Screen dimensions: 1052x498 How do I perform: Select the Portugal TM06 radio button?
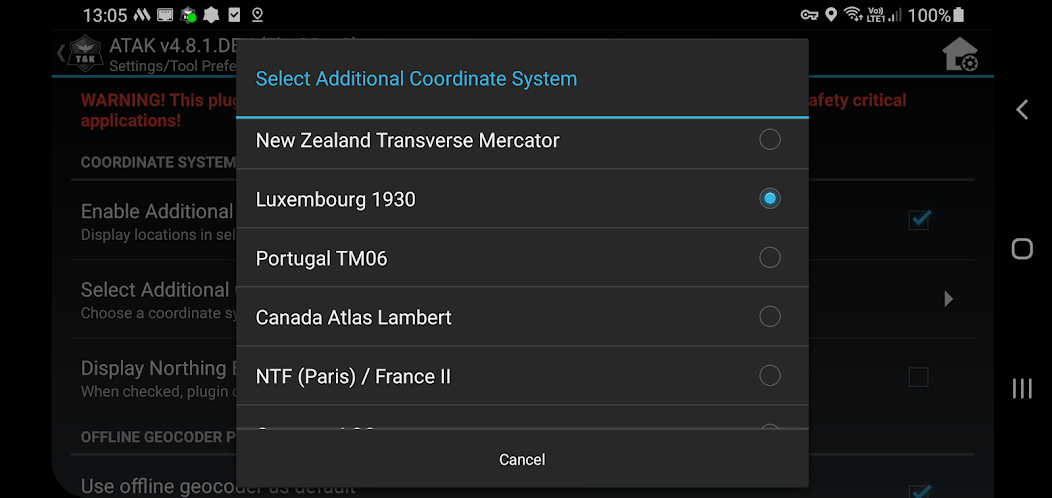point(769,258)
